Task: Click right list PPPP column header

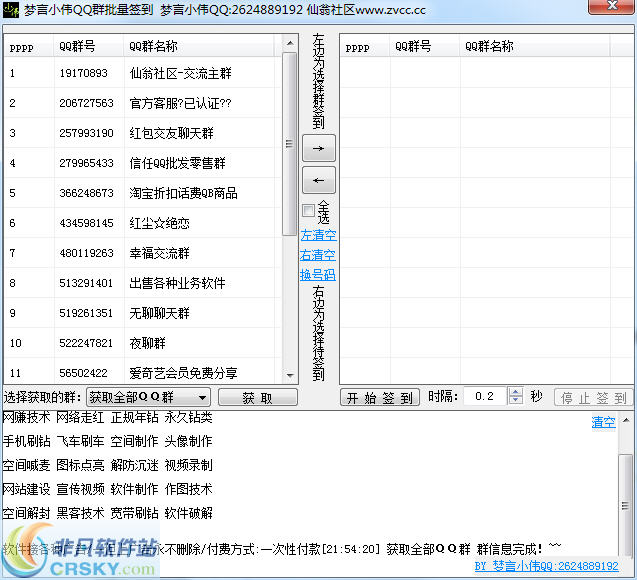Action: (x=365, y=46)
